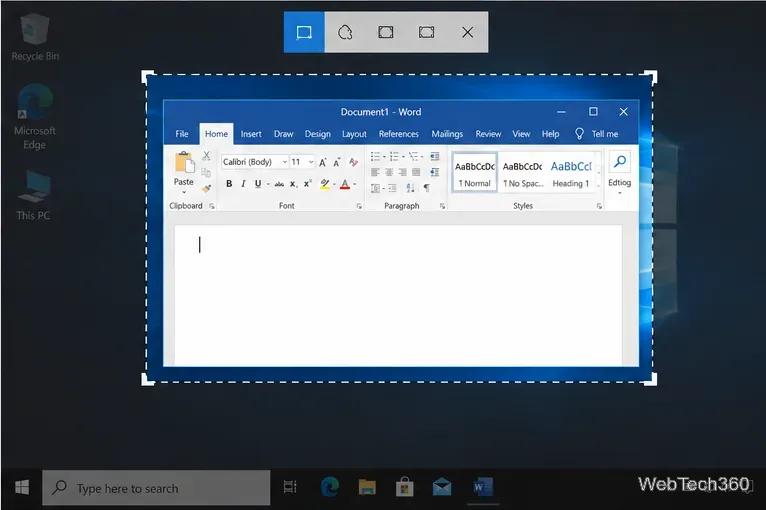Activate the Format Painter brush
766x510 pixels.
tap(206, 188)
